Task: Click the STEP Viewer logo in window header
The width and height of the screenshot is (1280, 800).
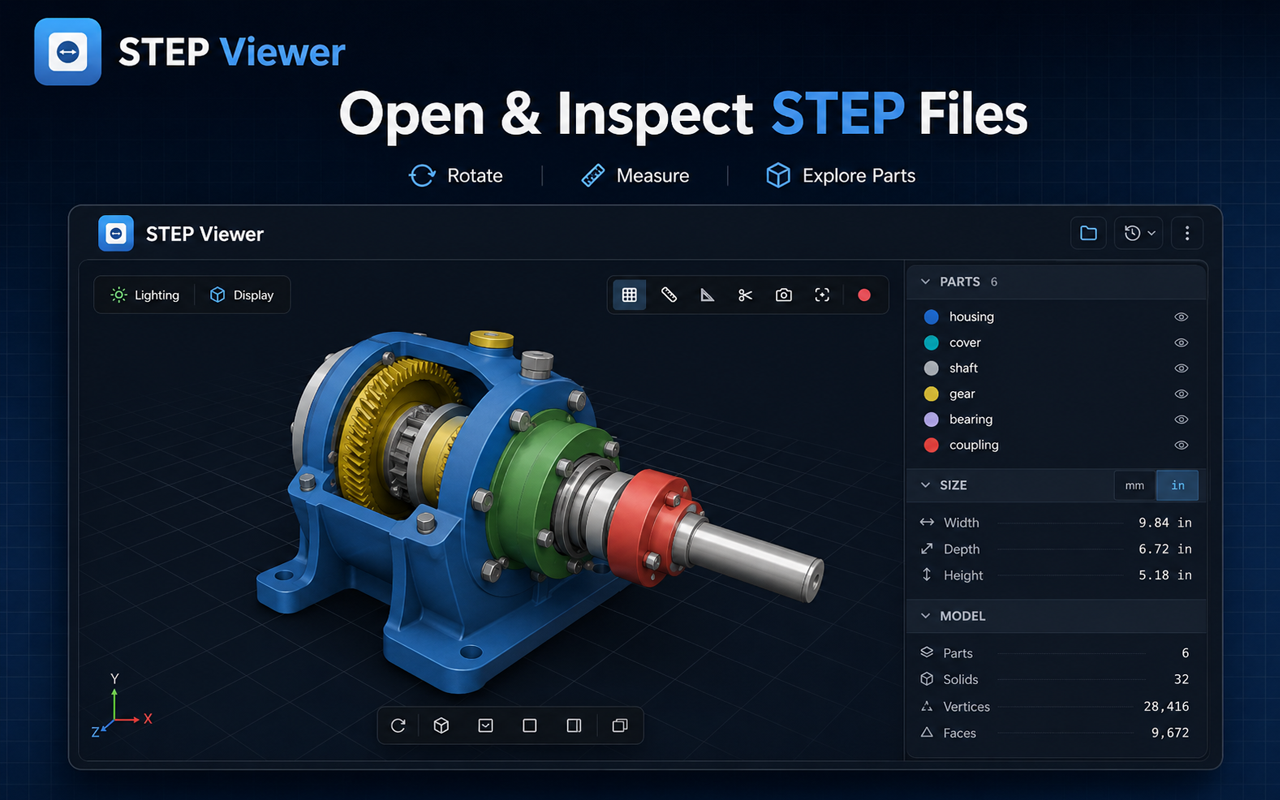Action: (x=116, y=233)
